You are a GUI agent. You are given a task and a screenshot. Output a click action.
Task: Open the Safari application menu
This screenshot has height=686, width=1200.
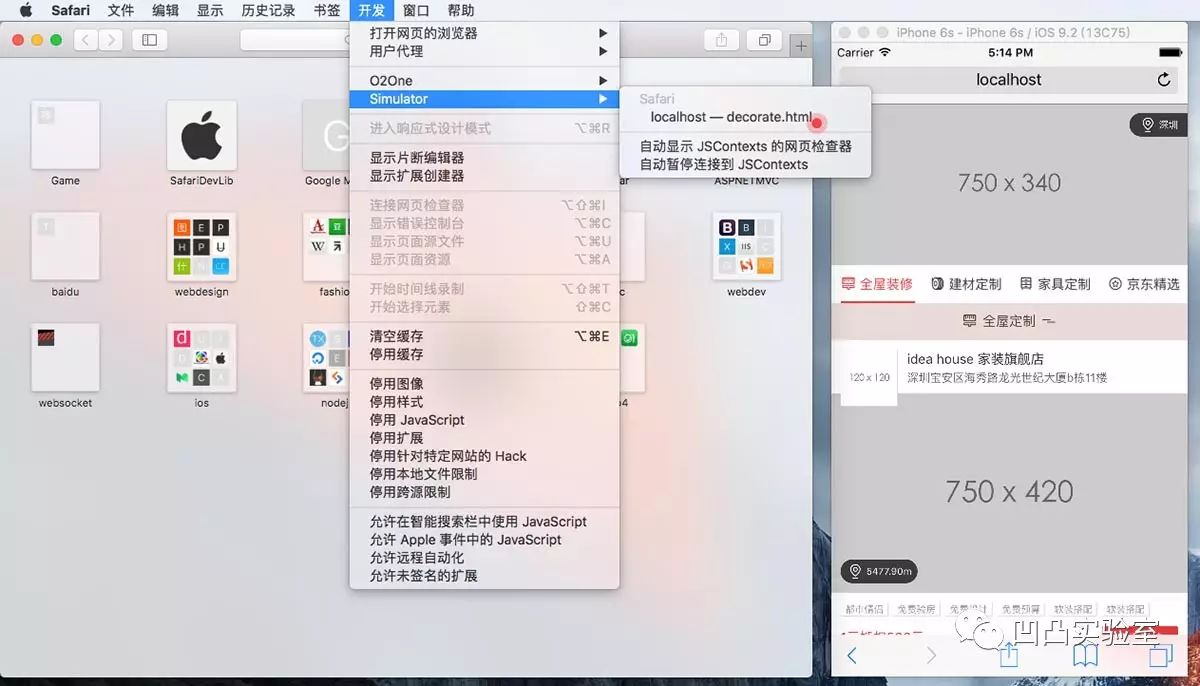coord(70,11)
